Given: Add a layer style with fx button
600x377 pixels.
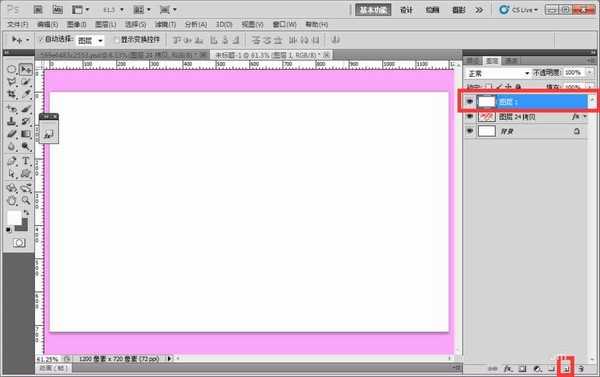Looking at the screenshot, I should point(508,369).
